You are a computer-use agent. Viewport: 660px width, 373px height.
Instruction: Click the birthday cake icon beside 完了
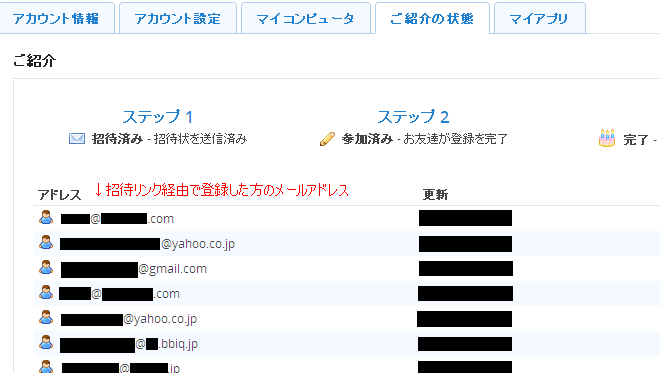tap(607, 138)
